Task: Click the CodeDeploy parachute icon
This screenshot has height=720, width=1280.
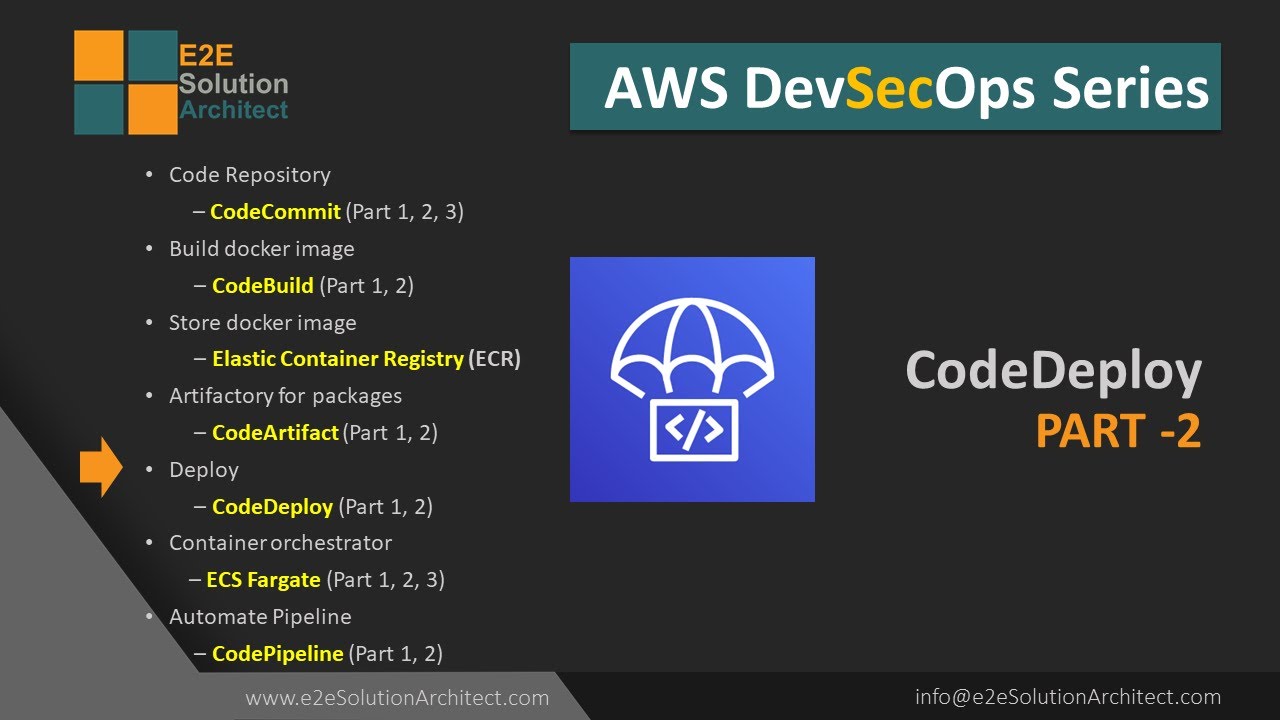Action: click(x=692, y=379)
